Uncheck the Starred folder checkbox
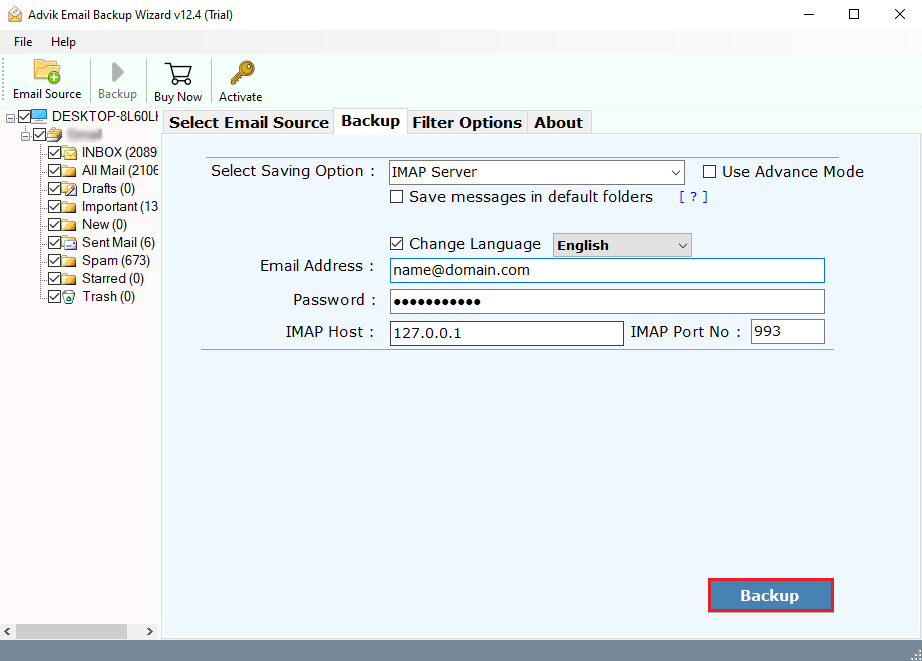This screenshot has height=661, width=922. tap(55, 278)
